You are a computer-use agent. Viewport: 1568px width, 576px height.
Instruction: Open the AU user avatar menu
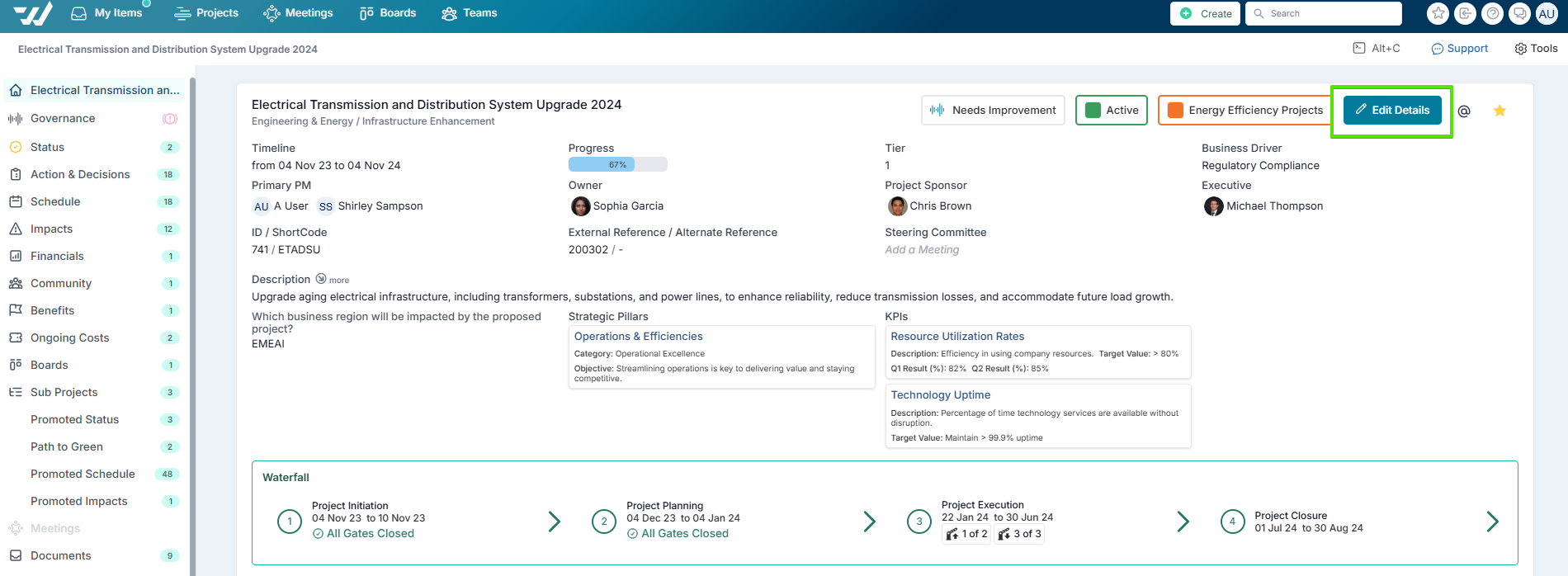[x=1547, y=13]
